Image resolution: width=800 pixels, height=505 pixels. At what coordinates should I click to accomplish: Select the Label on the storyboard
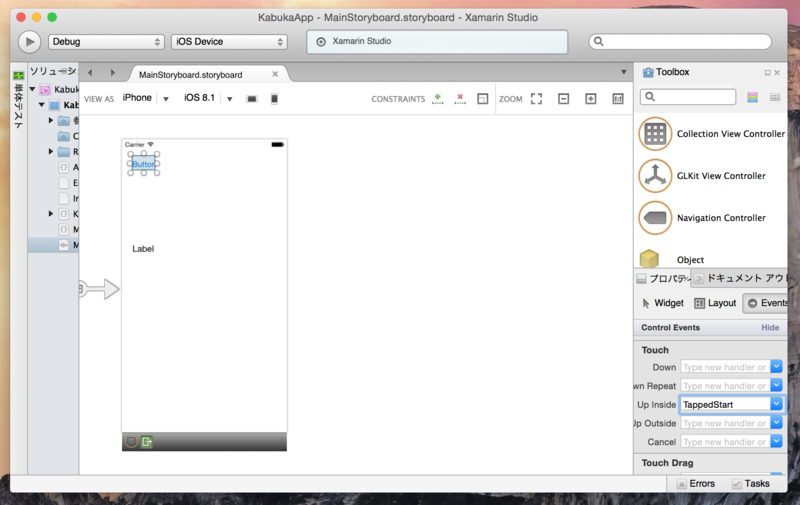tap(143, 248)
